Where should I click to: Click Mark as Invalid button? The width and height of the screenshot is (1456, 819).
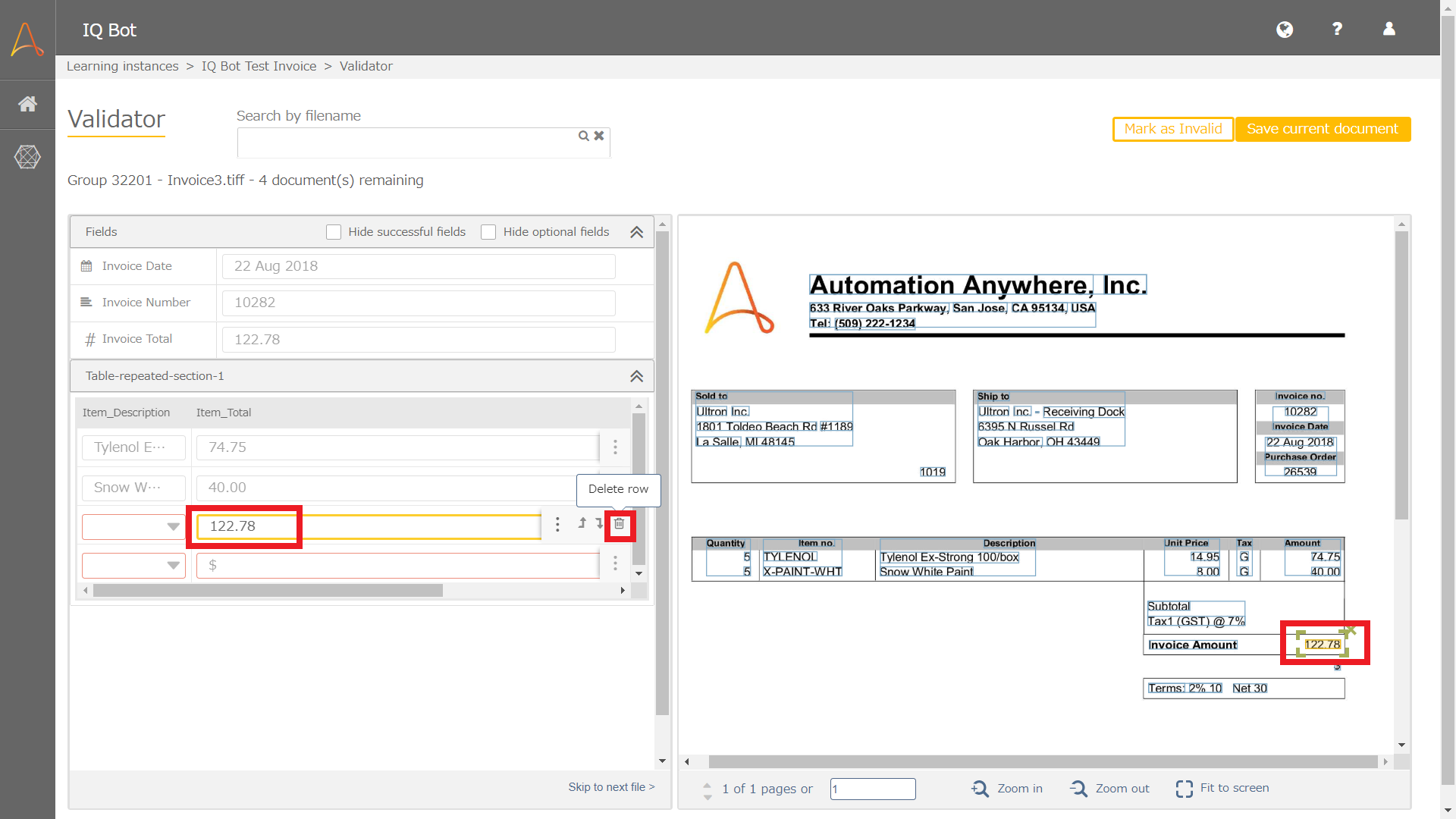click(x=1173, y=129)
